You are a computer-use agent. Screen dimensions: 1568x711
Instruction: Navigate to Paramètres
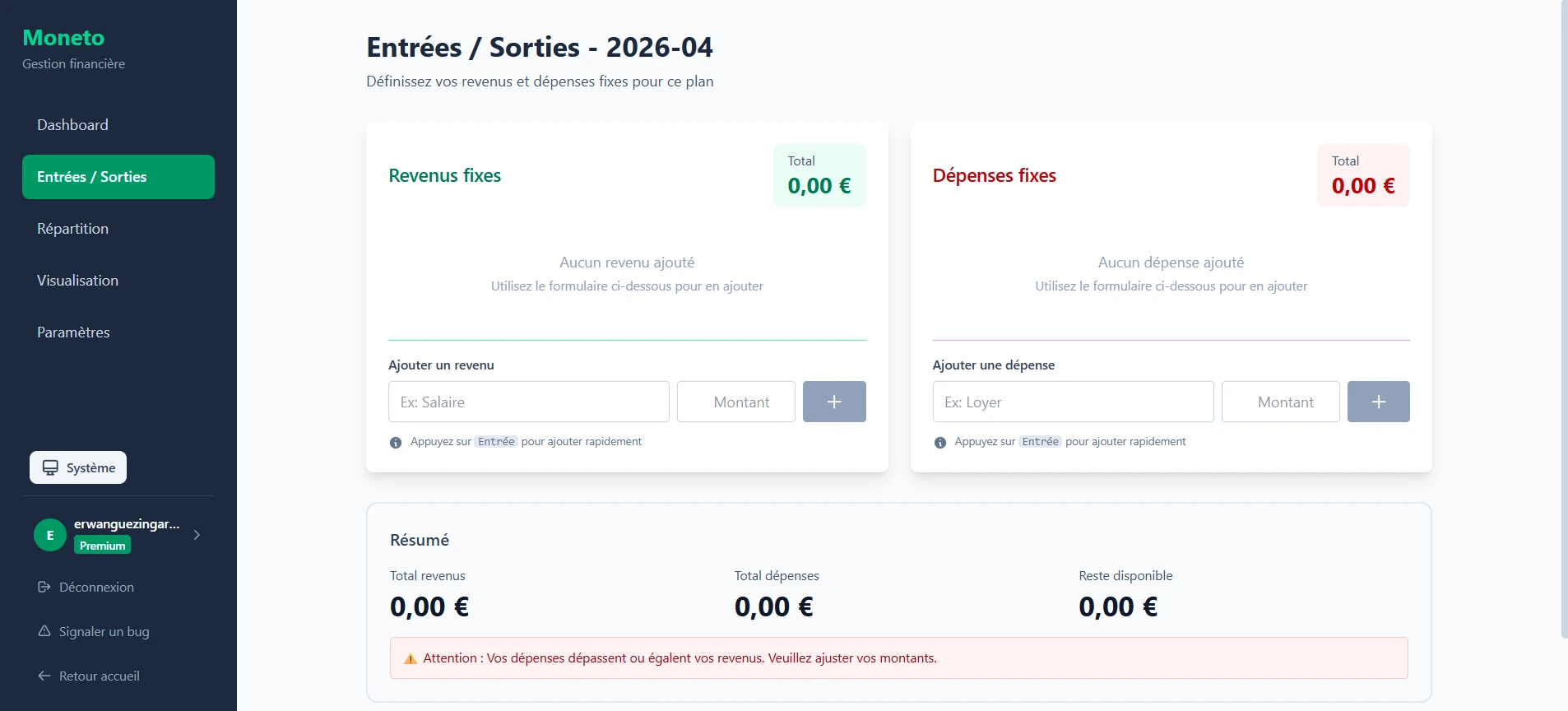(x=73, y=332)
